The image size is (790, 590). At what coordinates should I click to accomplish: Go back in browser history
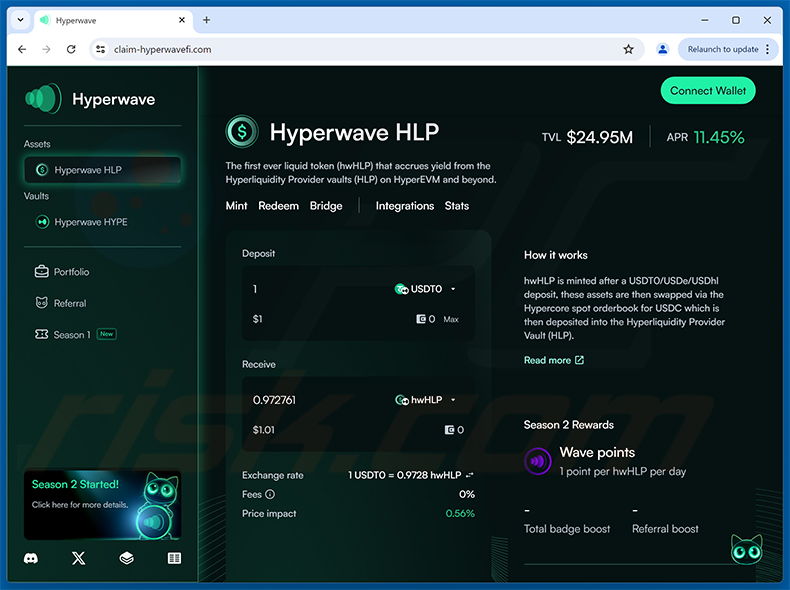click(x=22, y=49)
